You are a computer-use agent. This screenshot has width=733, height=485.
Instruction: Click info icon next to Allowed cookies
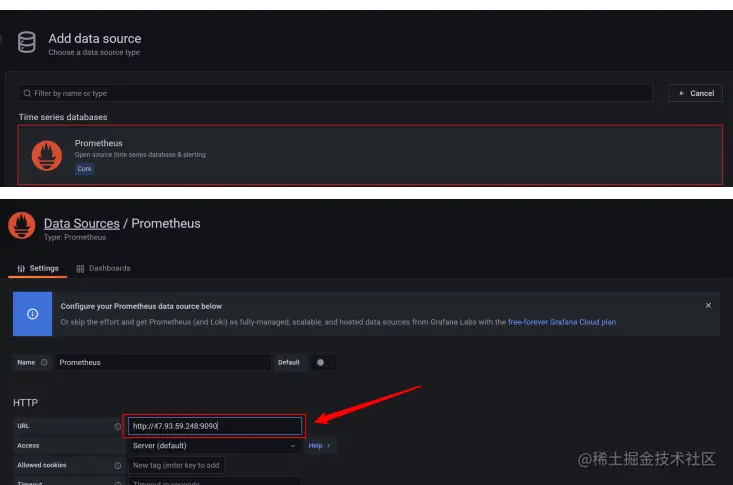pyautogui.click(x=118, y=465)
